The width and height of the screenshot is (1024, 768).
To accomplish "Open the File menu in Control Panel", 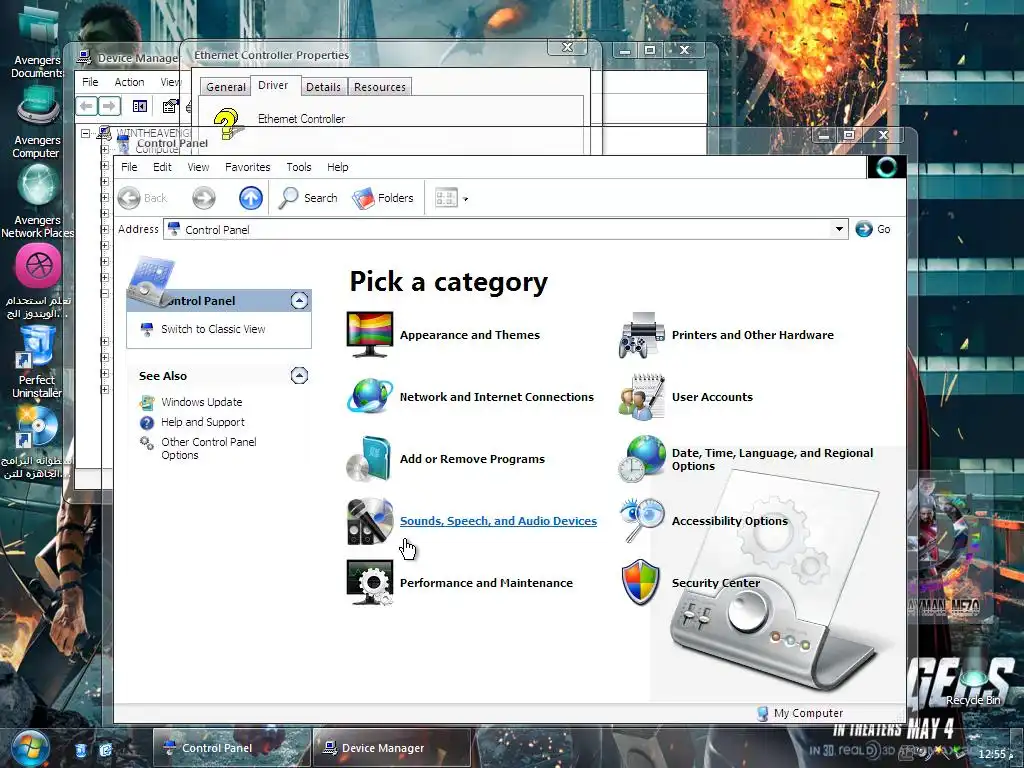I will pyautogui.click(x=129, y=167).
